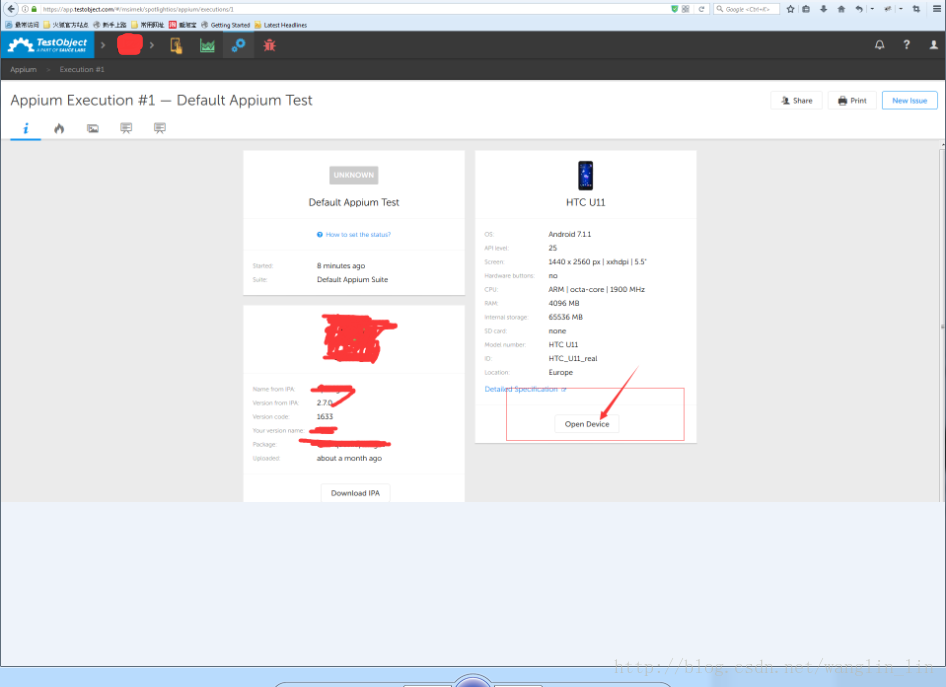The height and width of the screenshot is (687, 946).
Task: Open the Latest Headlines bookmark
Action: pos(281,25)
